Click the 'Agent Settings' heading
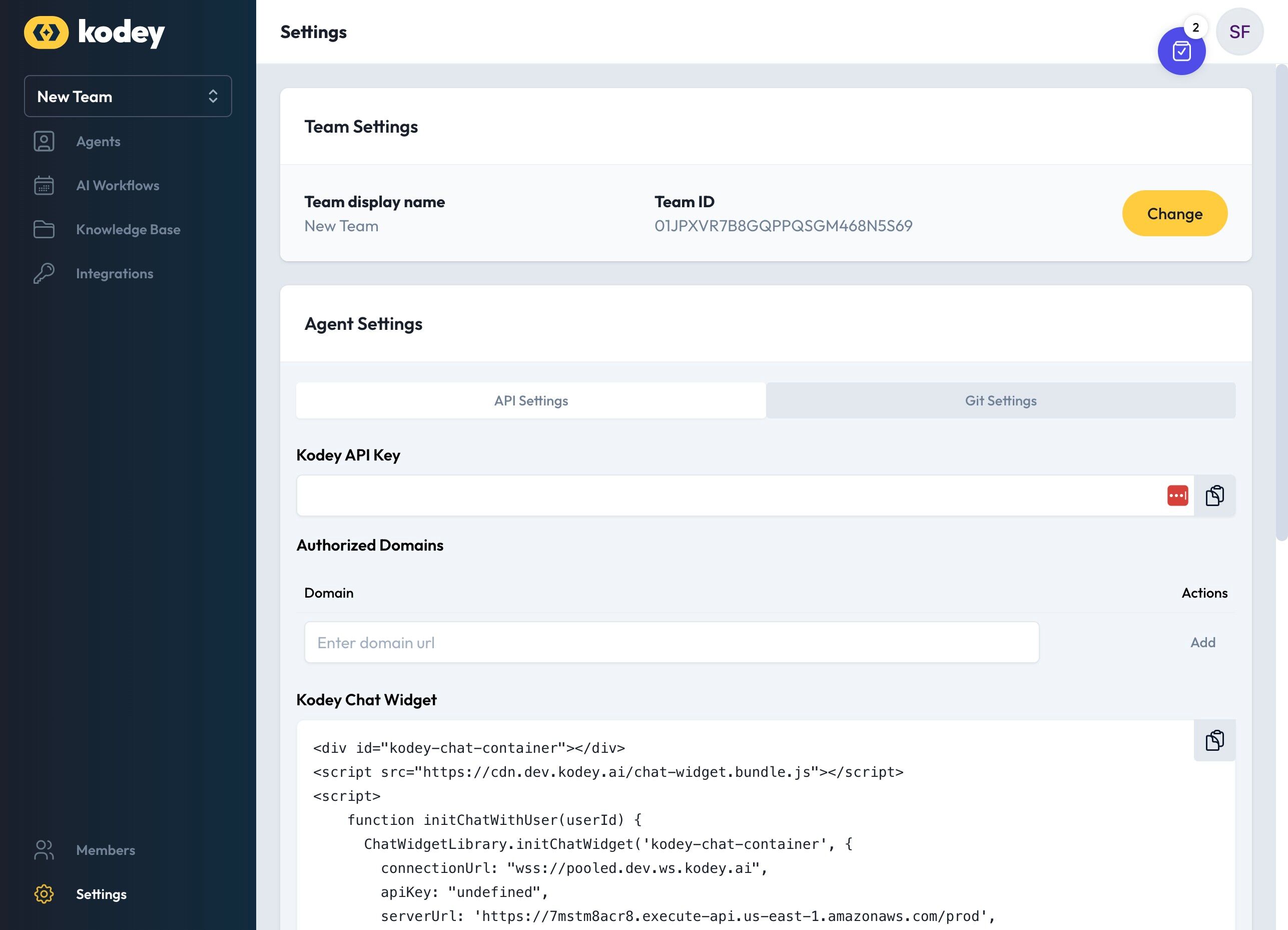 click(x=363, y=324)
